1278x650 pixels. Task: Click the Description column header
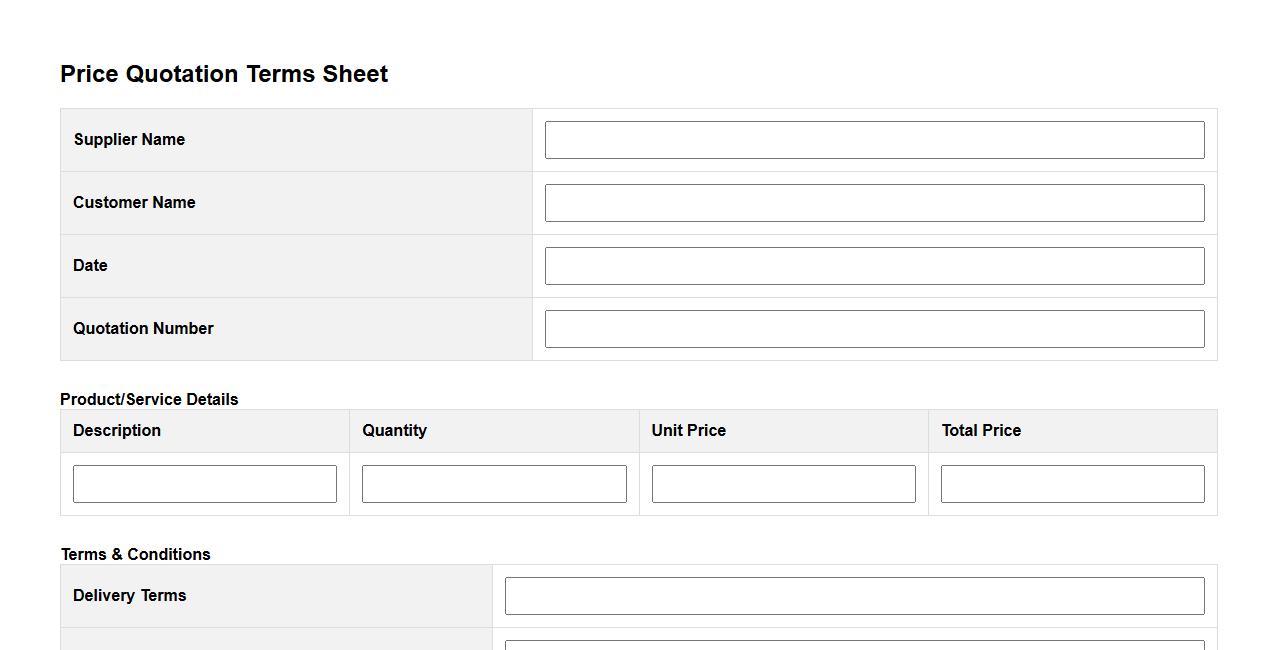117,431
